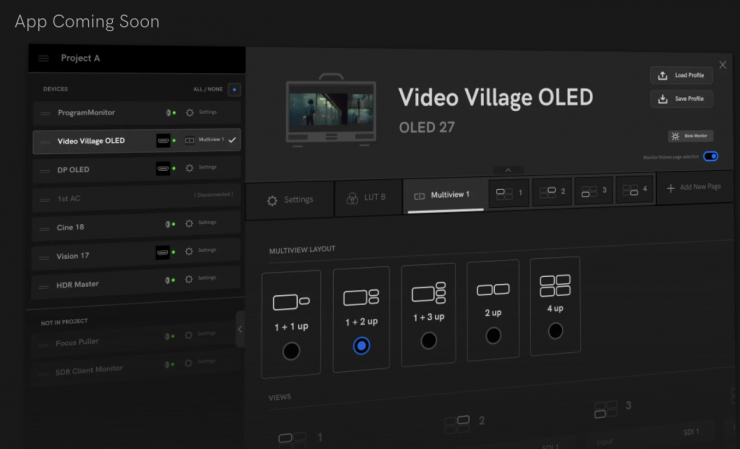740x449 pixels.
Task: Click the 4 up grid layout icon
Action: [555, 286]
